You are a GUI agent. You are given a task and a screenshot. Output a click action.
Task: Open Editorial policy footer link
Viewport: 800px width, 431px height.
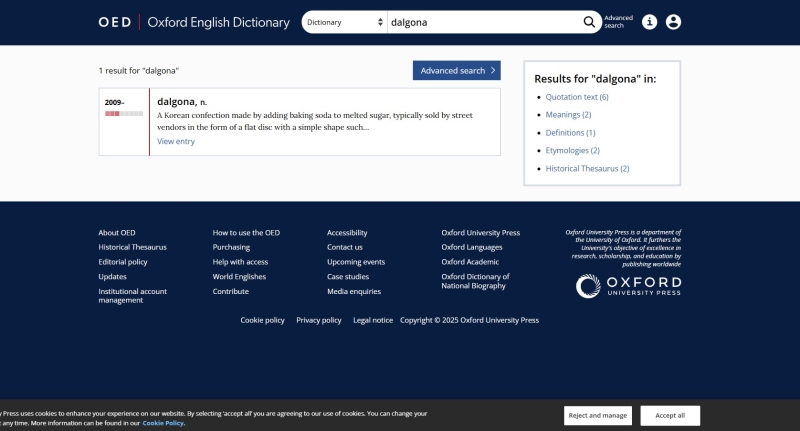[122, 262]
